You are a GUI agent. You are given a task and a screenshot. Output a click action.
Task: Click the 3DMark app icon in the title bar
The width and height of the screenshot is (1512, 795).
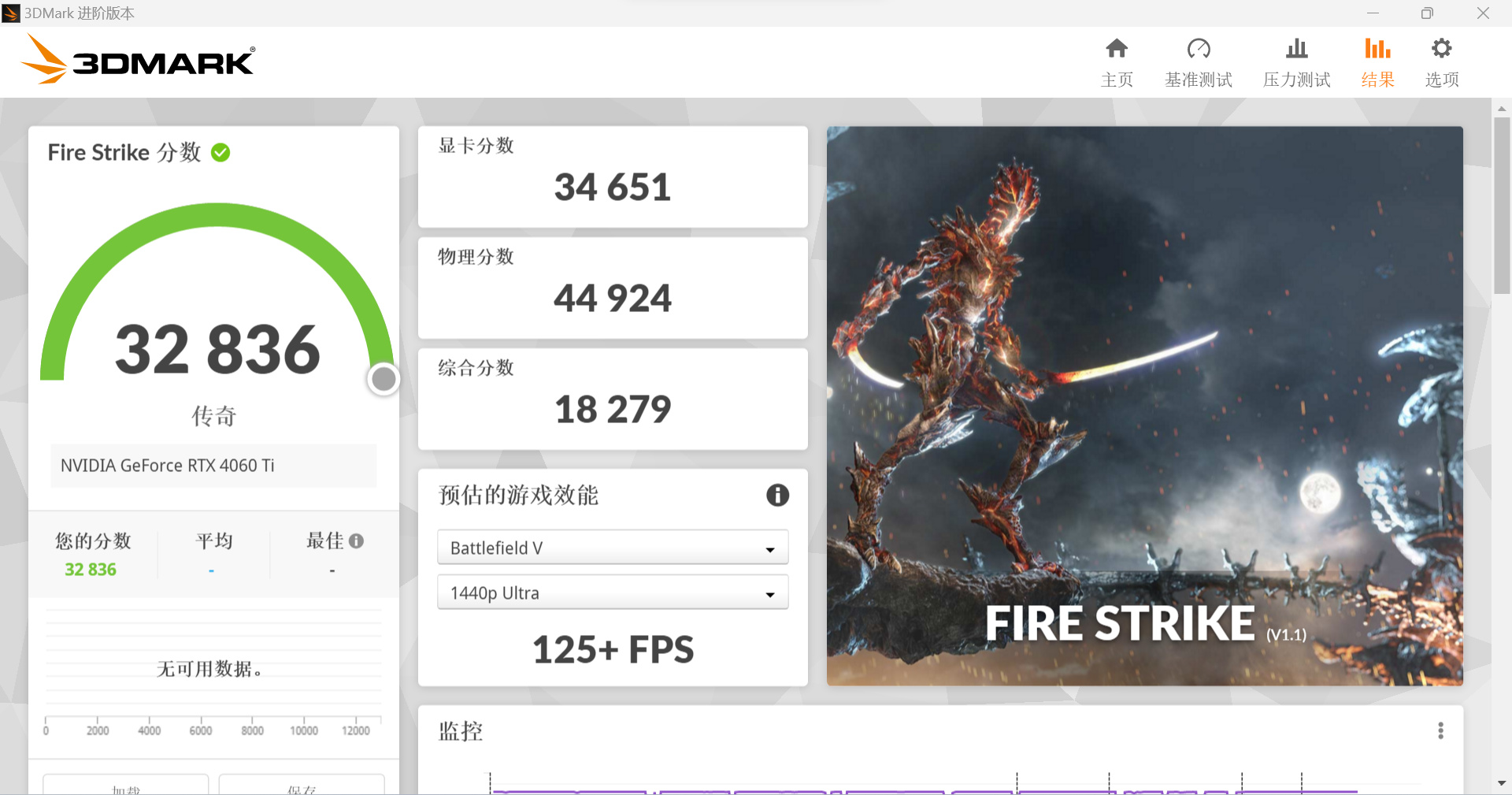tap(11, 13)
